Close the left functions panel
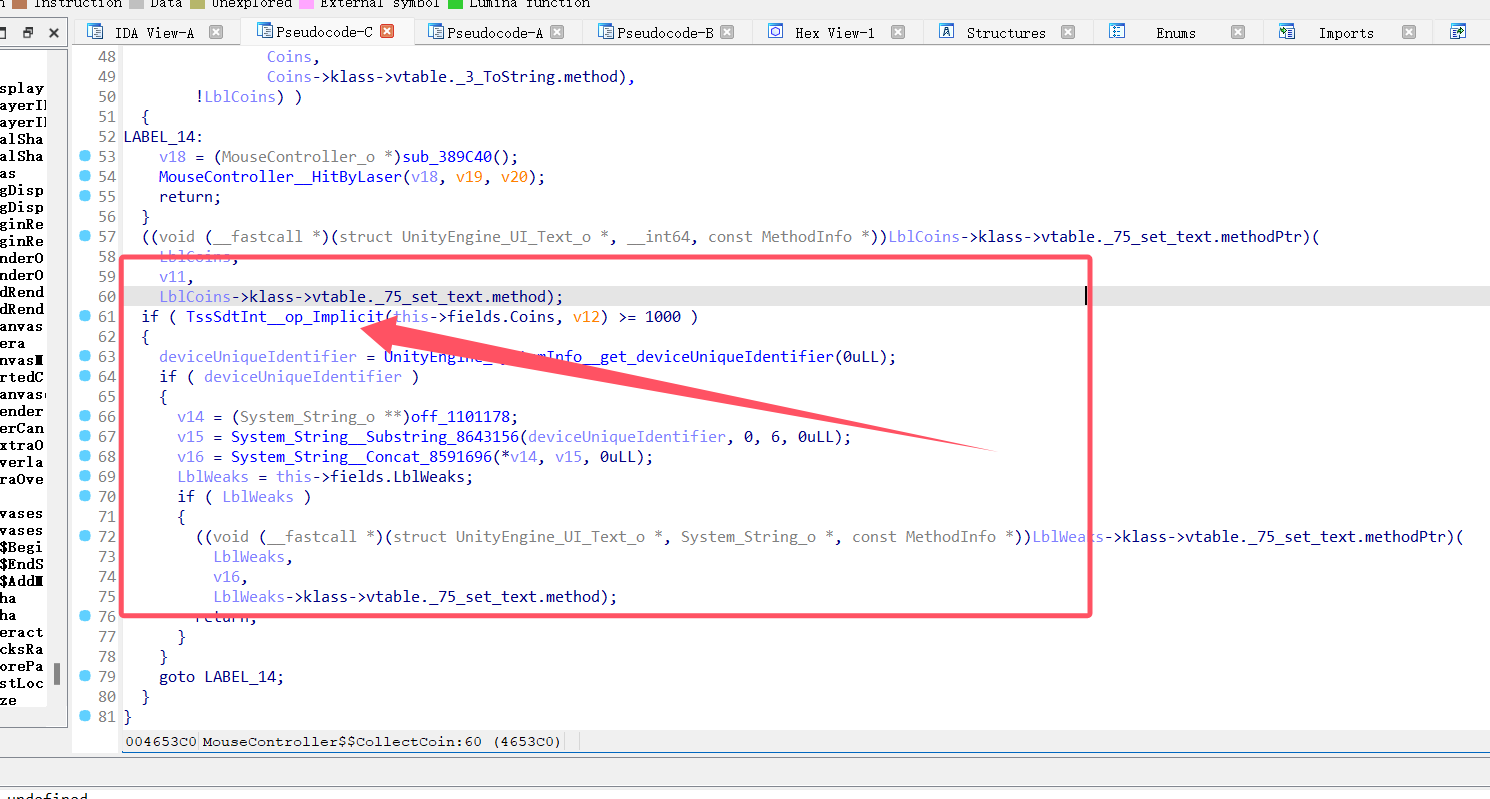The width and height of the screenshot is (1490, 799). (x=54, y=32)
